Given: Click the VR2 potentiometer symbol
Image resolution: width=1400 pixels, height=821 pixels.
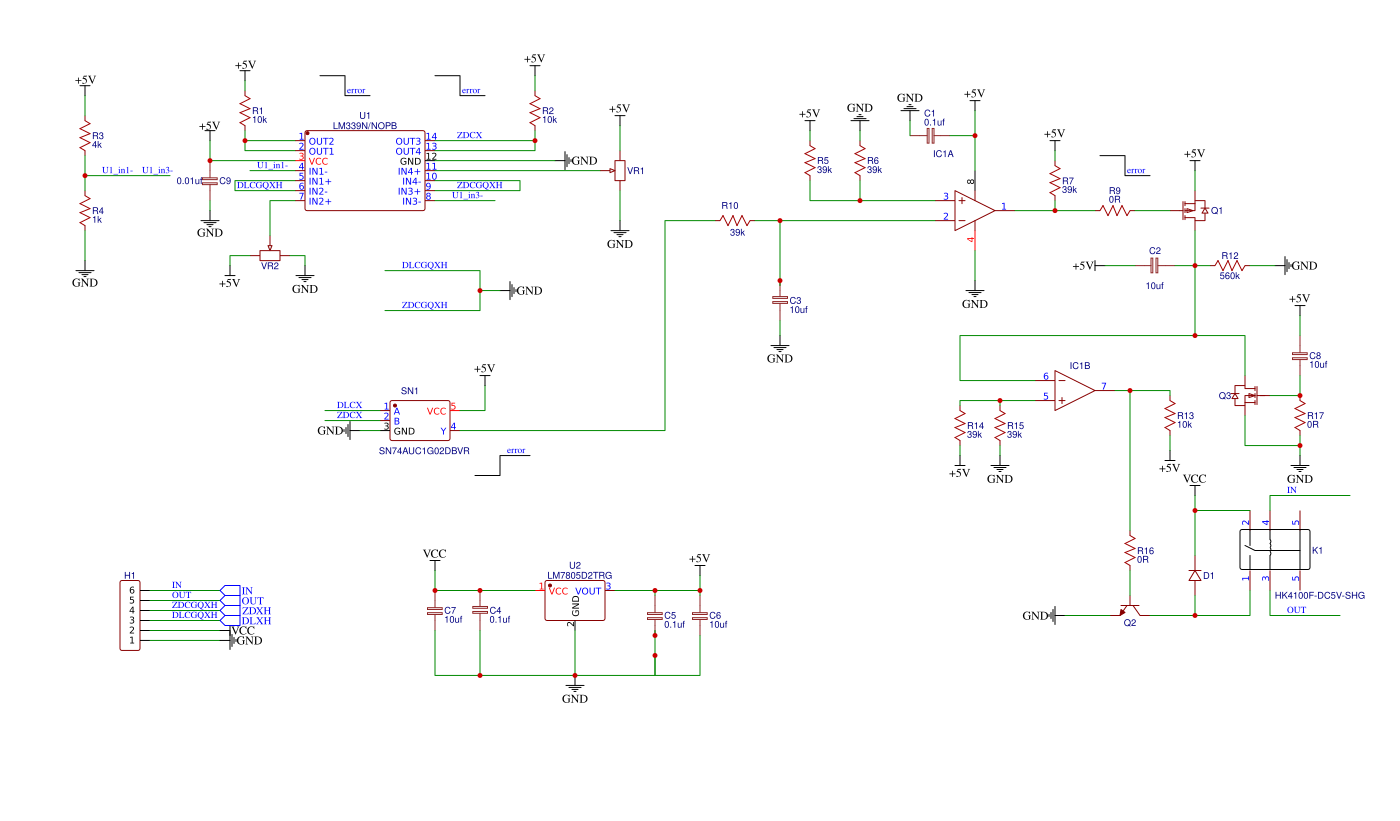Looking at the screenshot, I should coord(270,255).
